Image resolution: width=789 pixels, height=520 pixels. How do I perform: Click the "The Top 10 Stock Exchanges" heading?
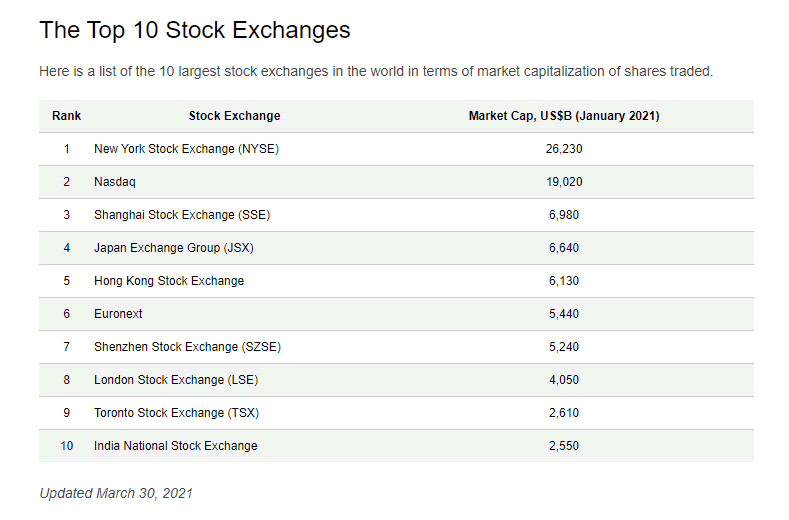pyautogui.click(x=195, y=30)
